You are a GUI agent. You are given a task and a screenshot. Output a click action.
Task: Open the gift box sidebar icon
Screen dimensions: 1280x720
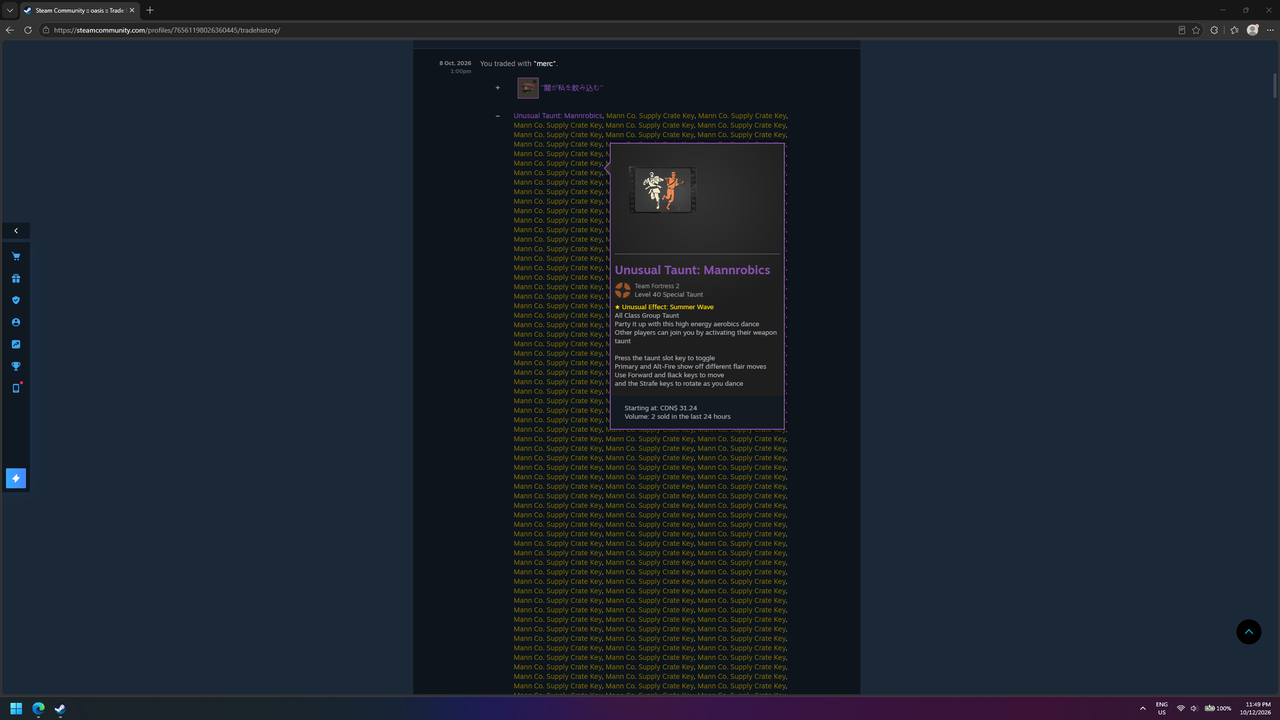click(16, 279)
